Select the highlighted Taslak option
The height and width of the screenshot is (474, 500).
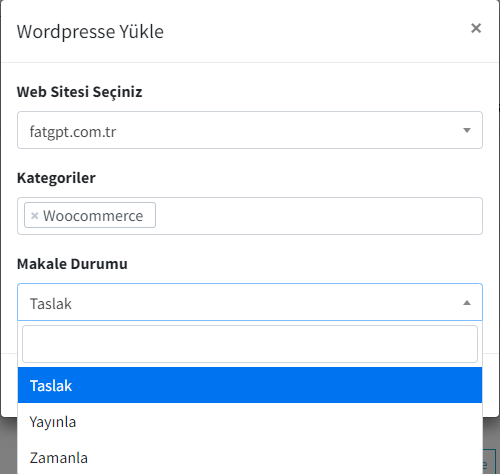(x=250, y=385)
